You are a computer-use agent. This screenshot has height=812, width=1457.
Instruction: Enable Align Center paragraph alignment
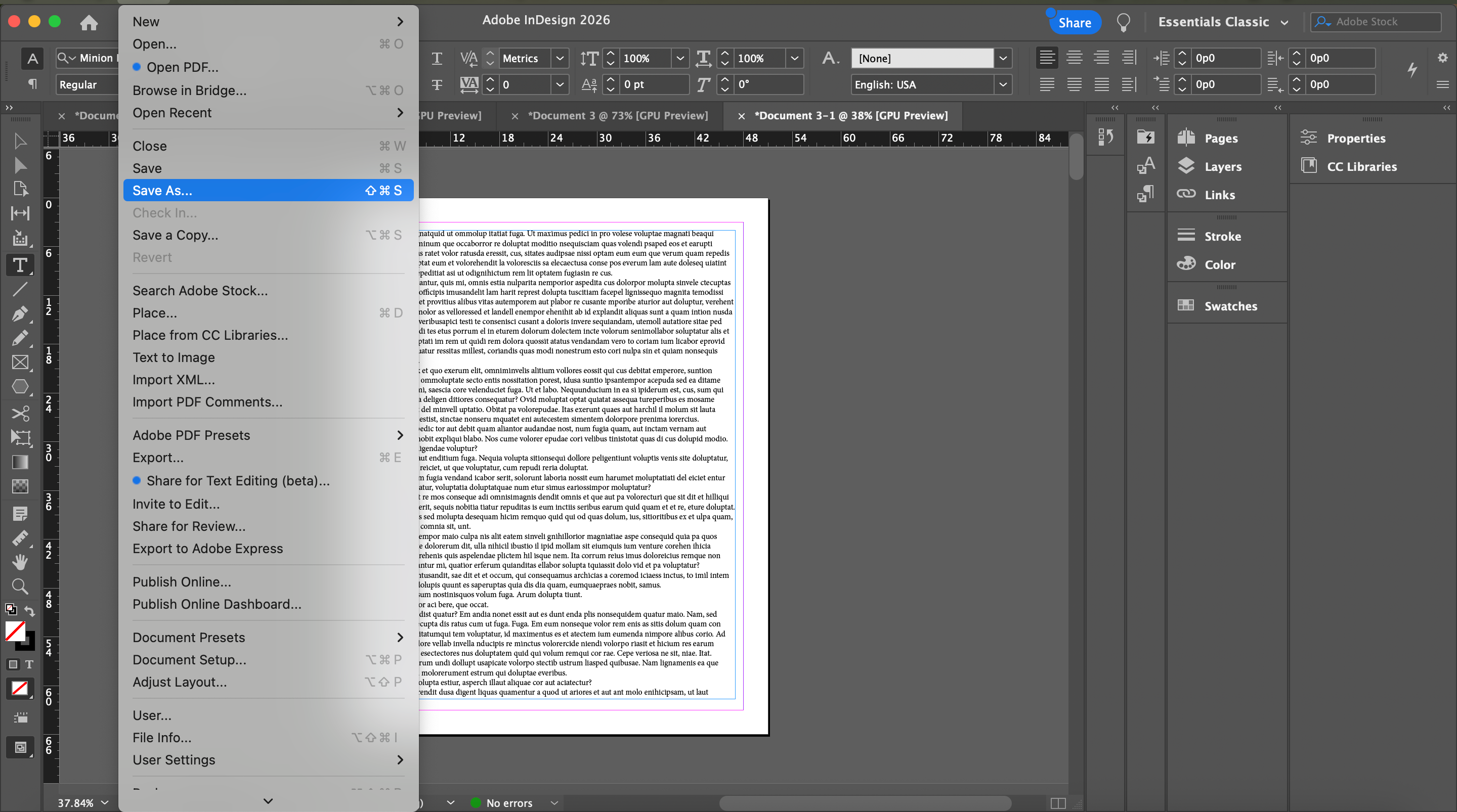(1074, 58)
